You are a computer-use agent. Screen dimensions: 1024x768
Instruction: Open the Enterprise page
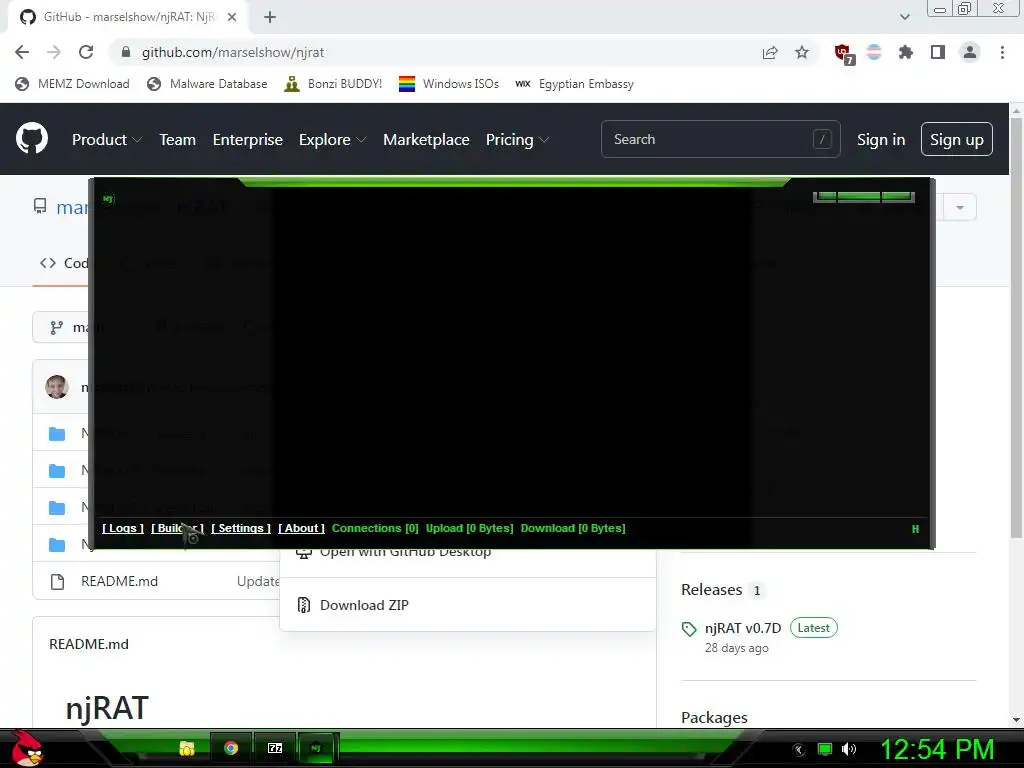(248, 140)
